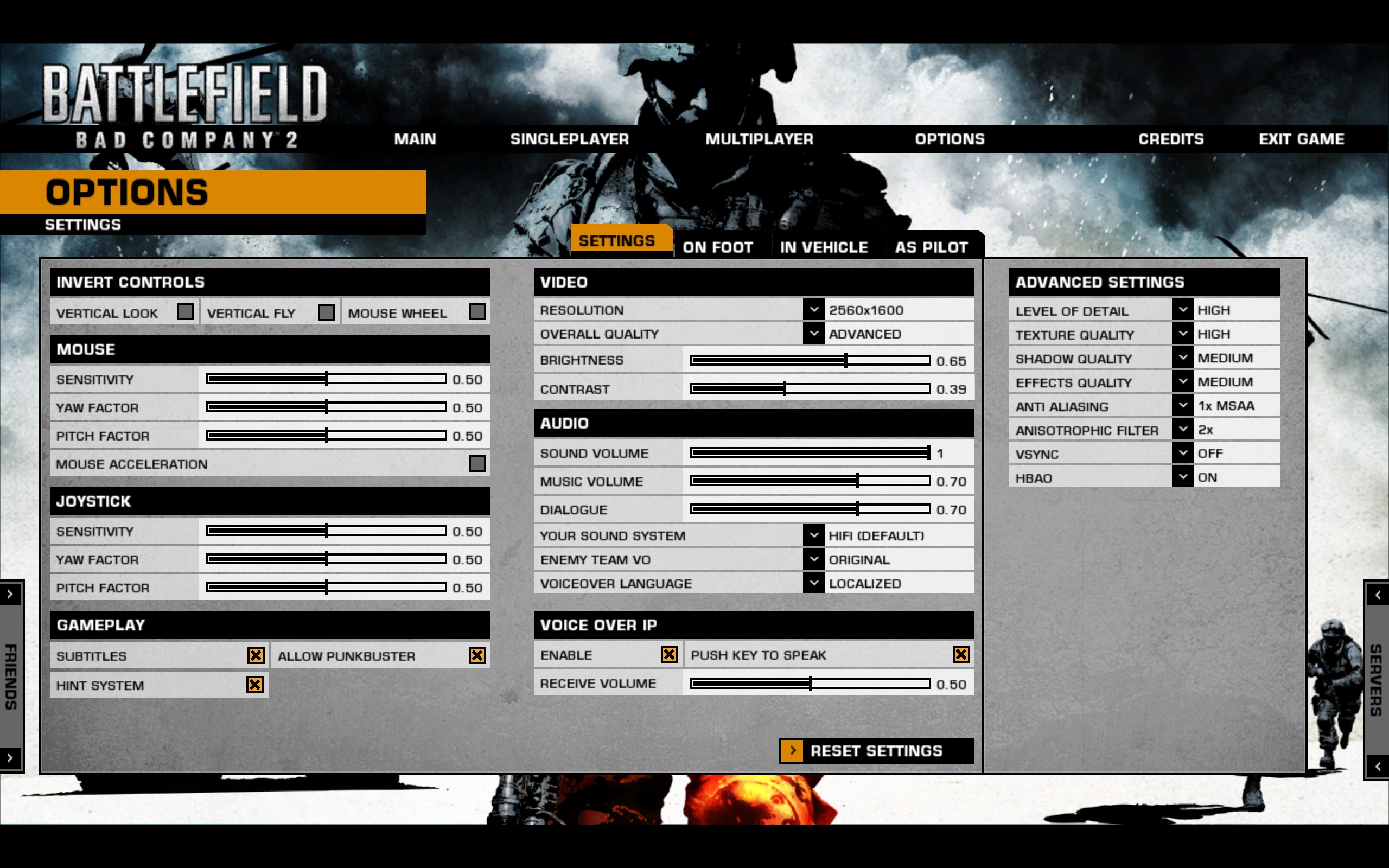The height and width of the screenshot is (868, 1389).
Task: Toggle the MOUSE ACCELERATION checkbox
Action: 476,464
